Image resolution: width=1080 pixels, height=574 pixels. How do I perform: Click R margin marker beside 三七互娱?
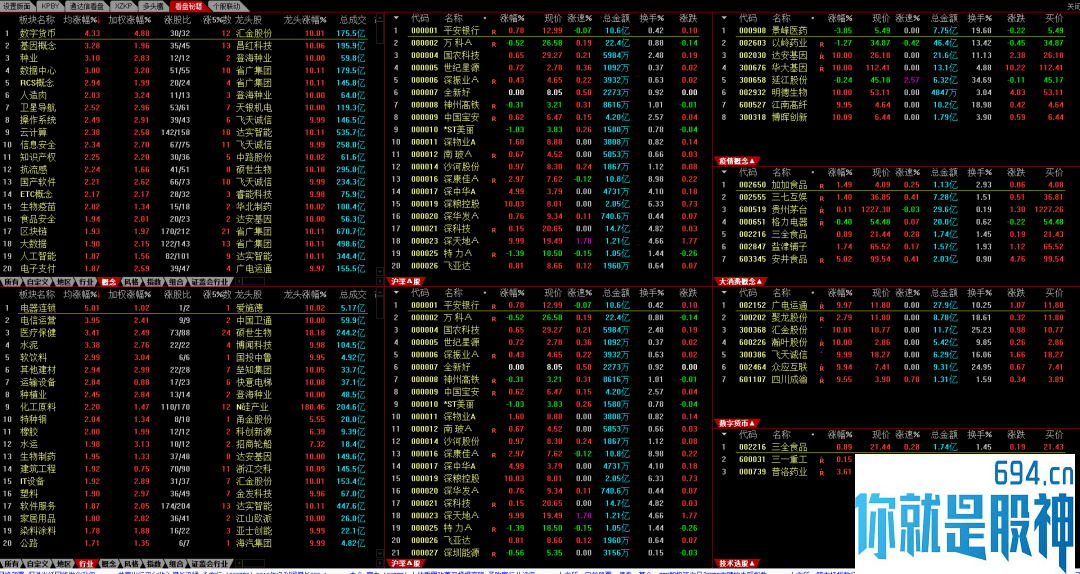[x=821, y=198]
